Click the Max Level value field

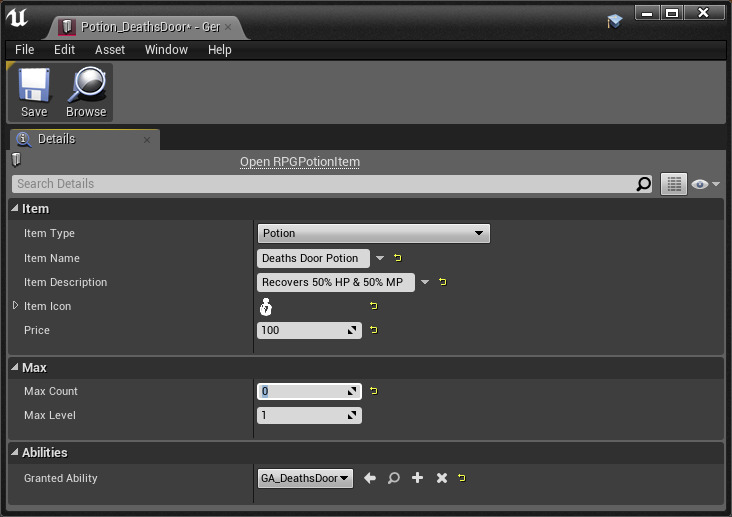point(309,415)
